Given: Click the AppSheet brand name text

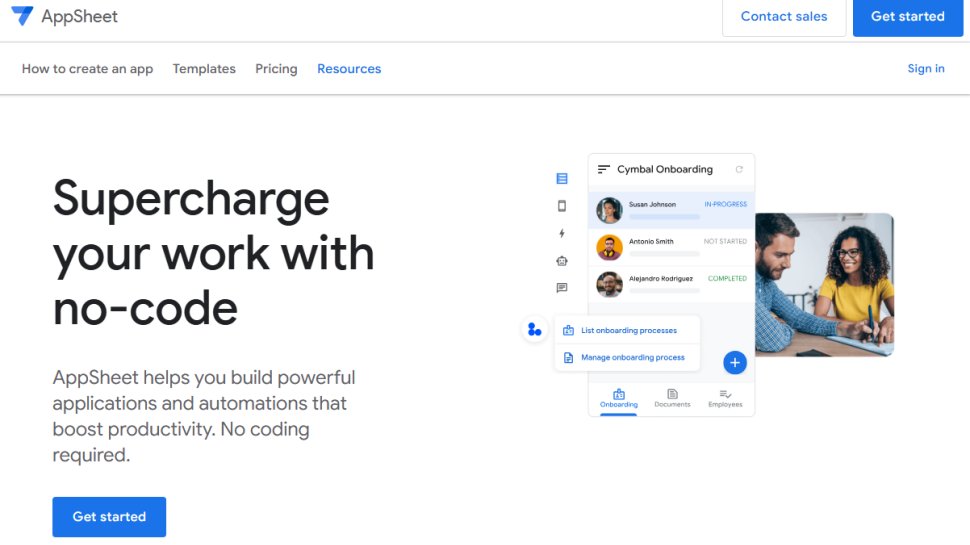Looking at the screenshot, I should click(x=79, y=17).
